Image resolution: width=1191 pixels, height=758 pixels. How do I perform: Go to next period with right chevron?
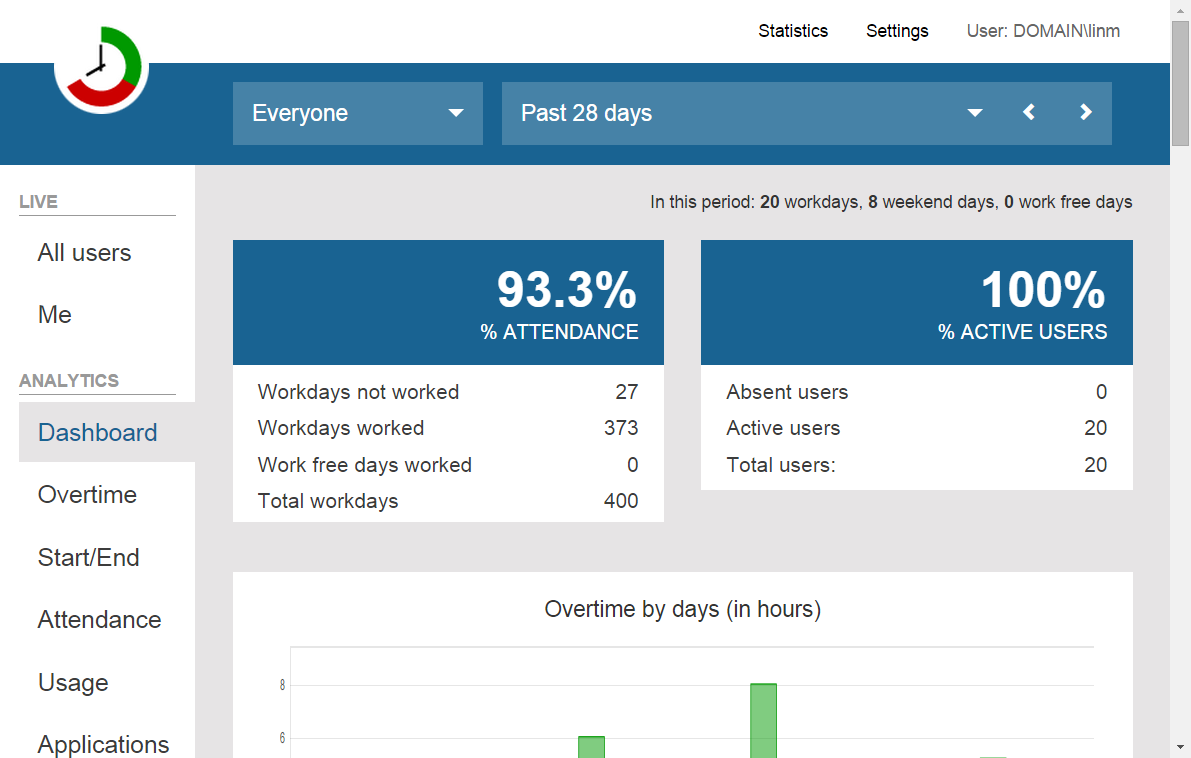(x=1085, y=113)
